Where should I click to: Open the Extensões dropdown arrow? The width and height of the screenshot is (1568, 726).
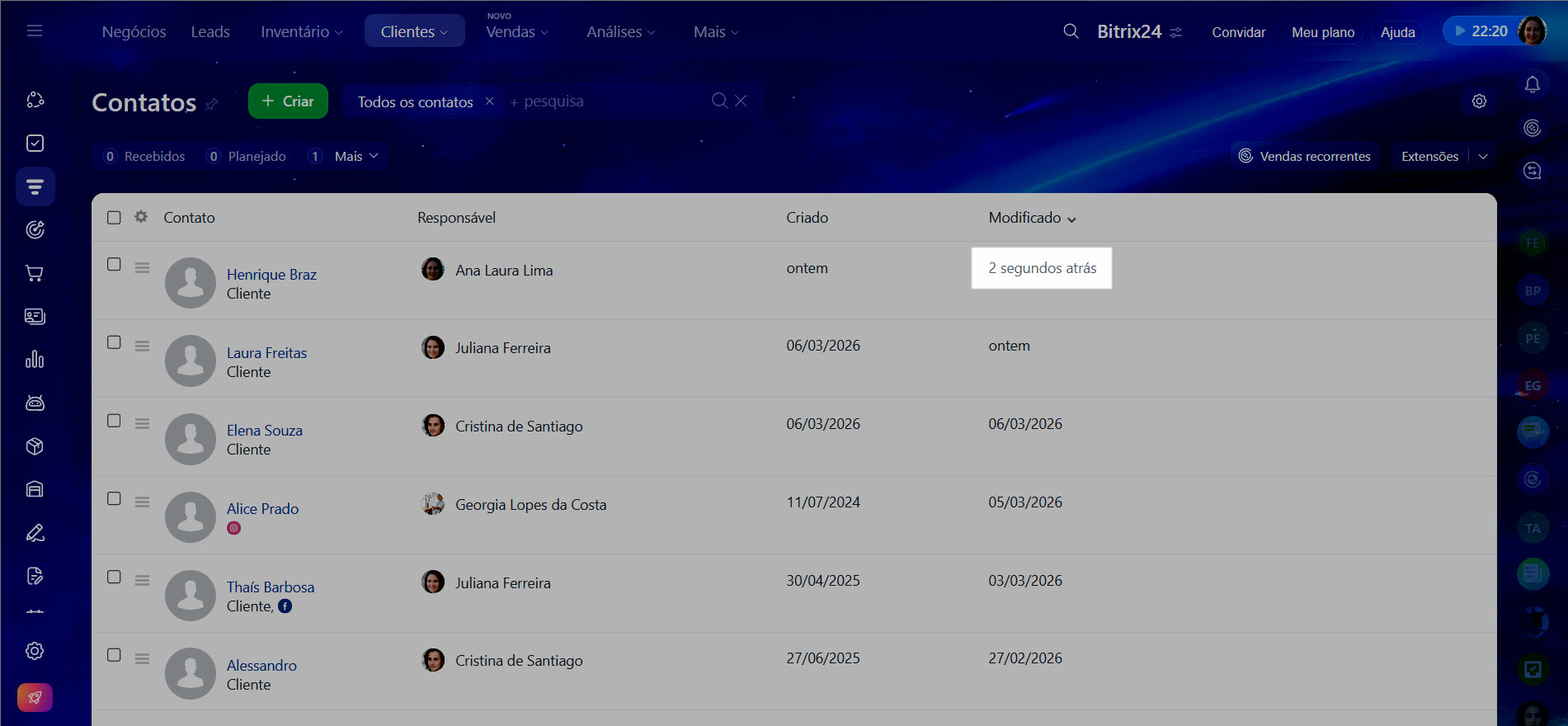(x=1483, y=156)
